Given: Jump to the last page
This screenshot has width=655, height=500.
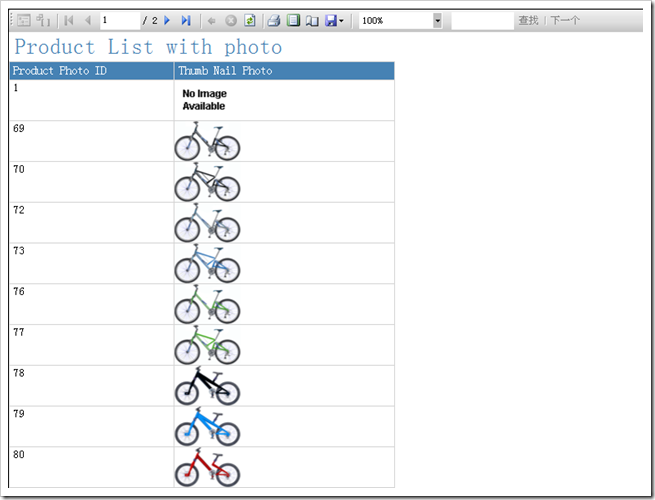Looking at the screenshot, I should tap(186, 20).
